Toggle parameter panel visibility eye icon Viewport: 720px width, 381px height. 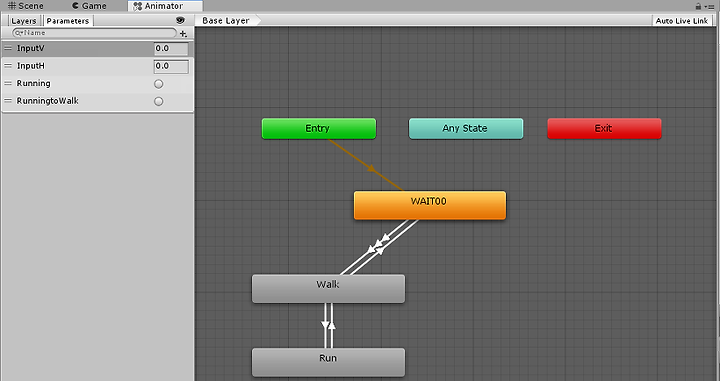180,20
